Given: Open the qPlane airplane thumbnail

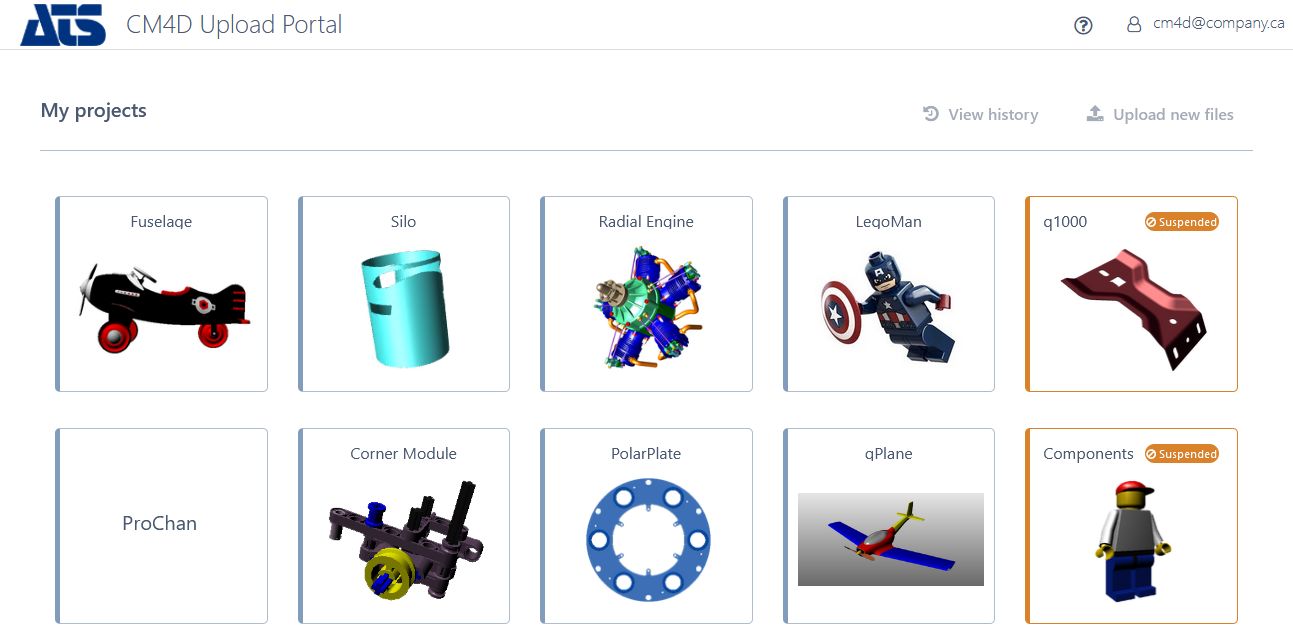Looking at the screenshot, I should (891, 539).
